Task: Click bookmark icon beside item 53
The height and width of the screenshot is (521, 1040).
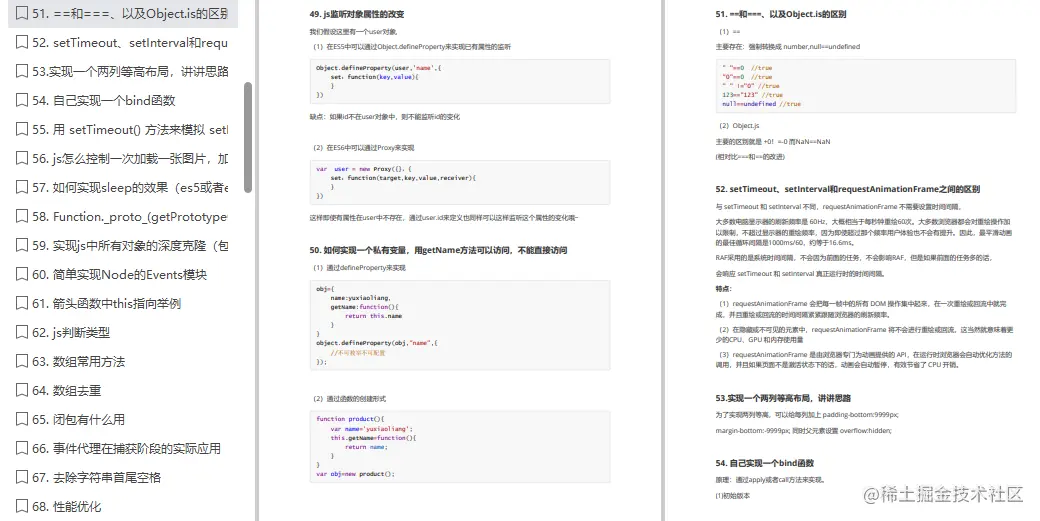Action: tap(22, 72)
